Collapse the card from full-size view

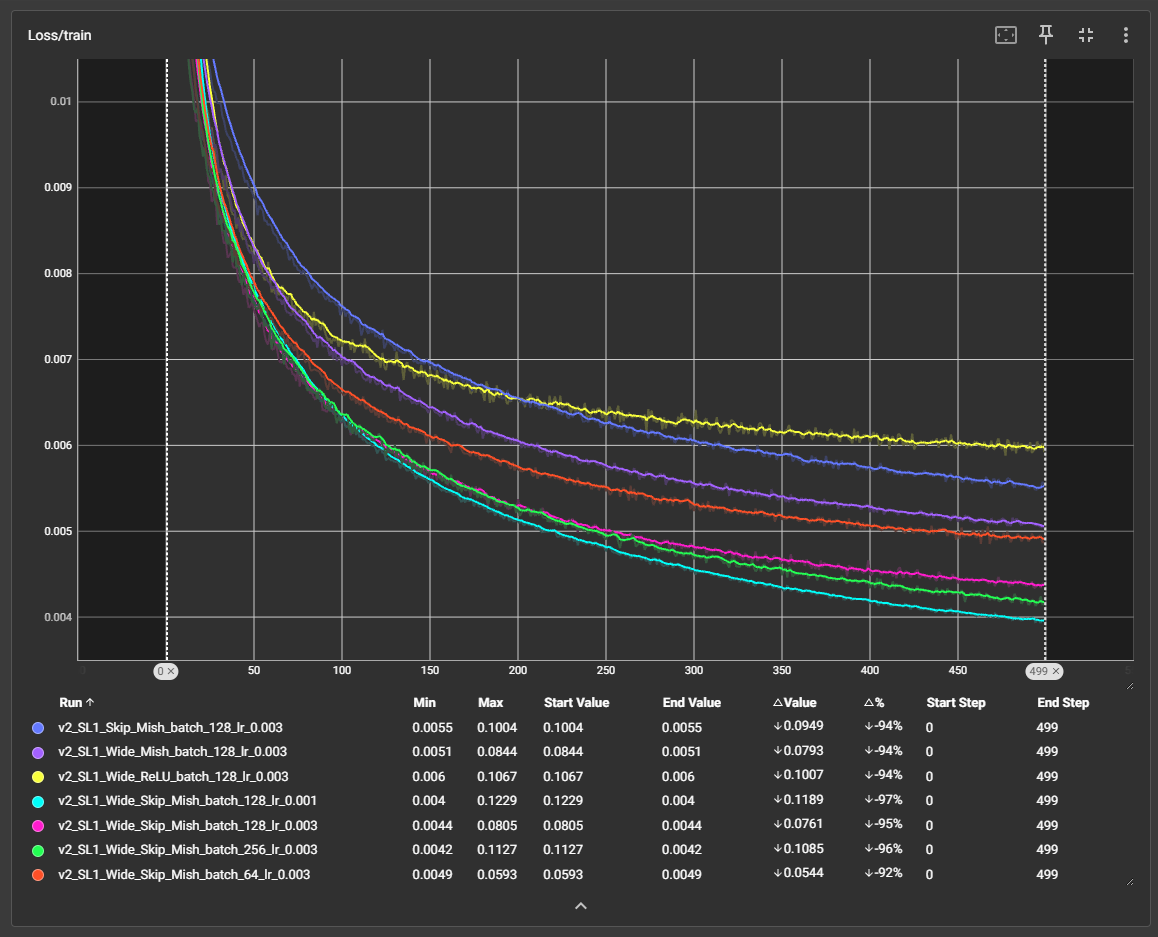[1086, 35]
